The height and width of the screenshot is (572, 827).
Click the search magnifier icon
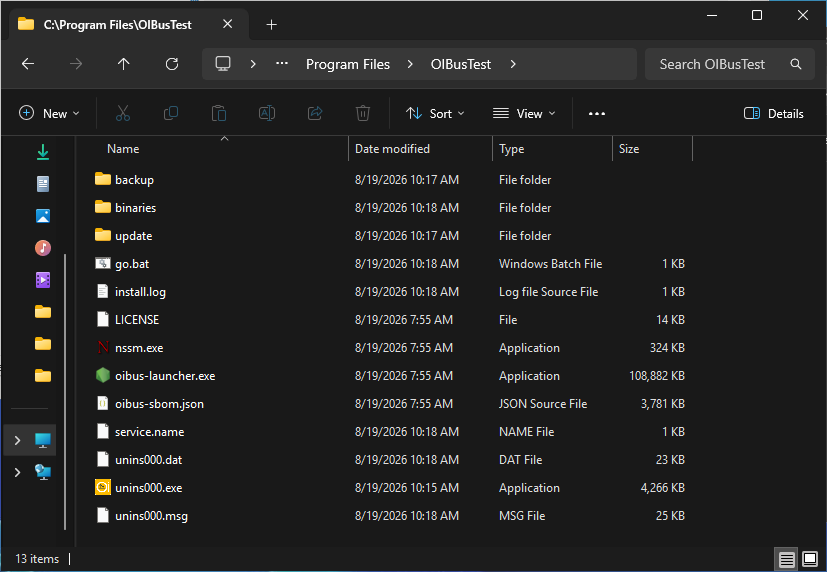[796, 64]
